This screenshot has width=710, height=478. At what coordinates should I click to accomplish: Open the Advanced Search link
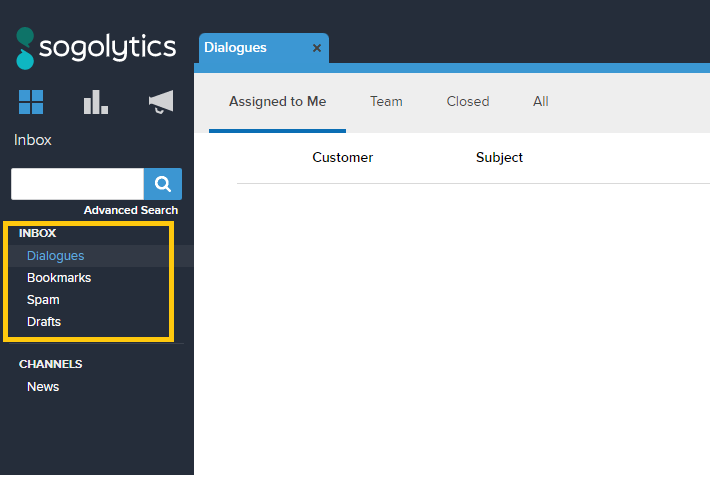point(131,210)
